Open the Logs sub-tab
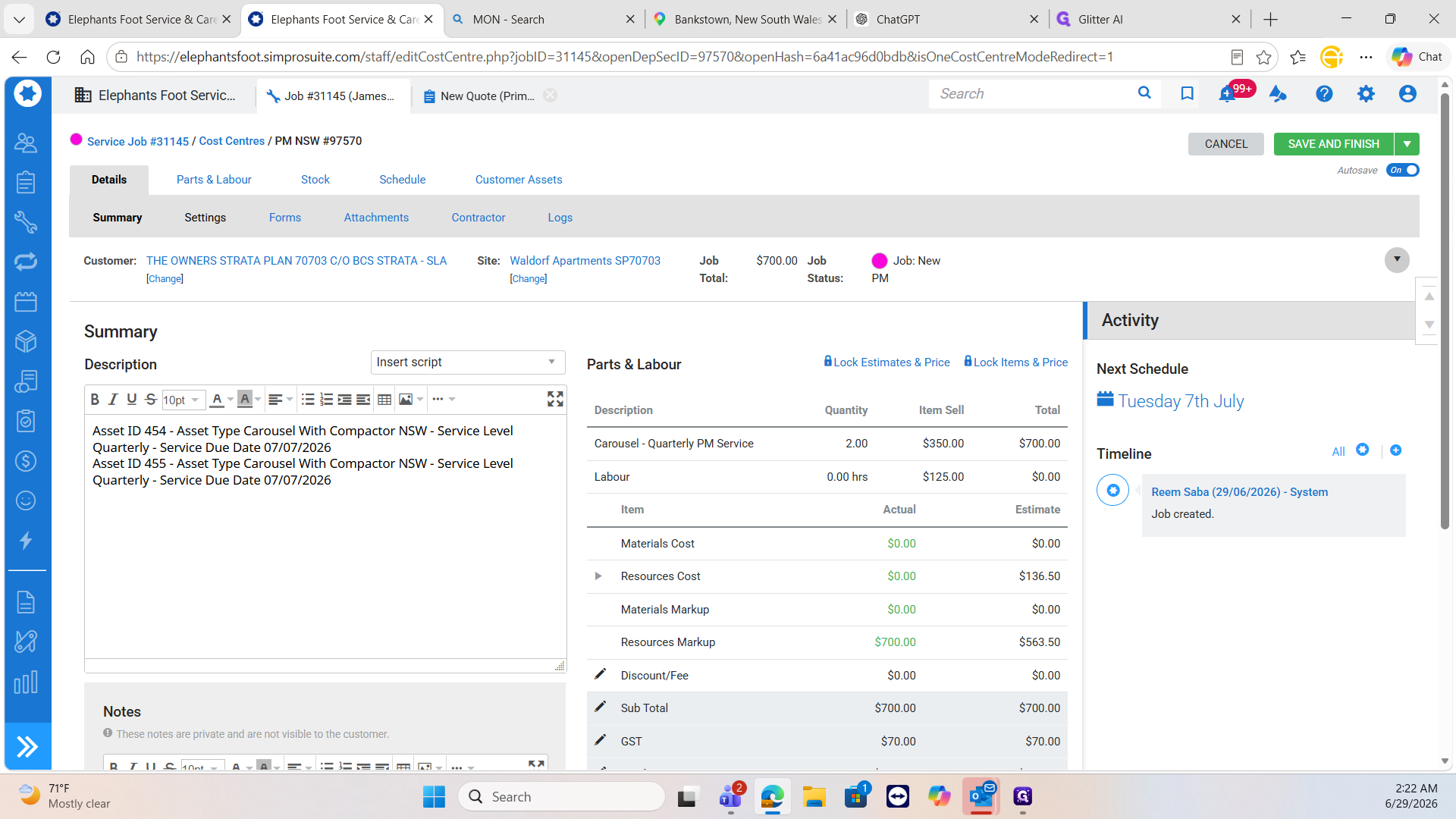 [x=560, y=218]
